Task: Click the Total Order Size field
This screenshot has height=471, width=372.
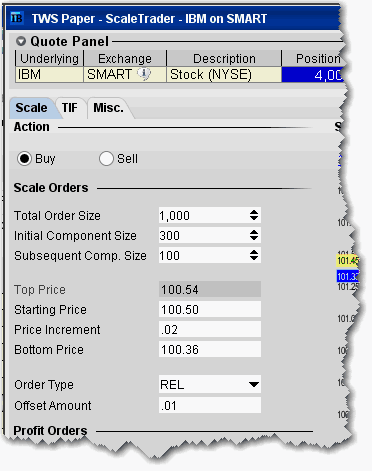Action: 210,215
